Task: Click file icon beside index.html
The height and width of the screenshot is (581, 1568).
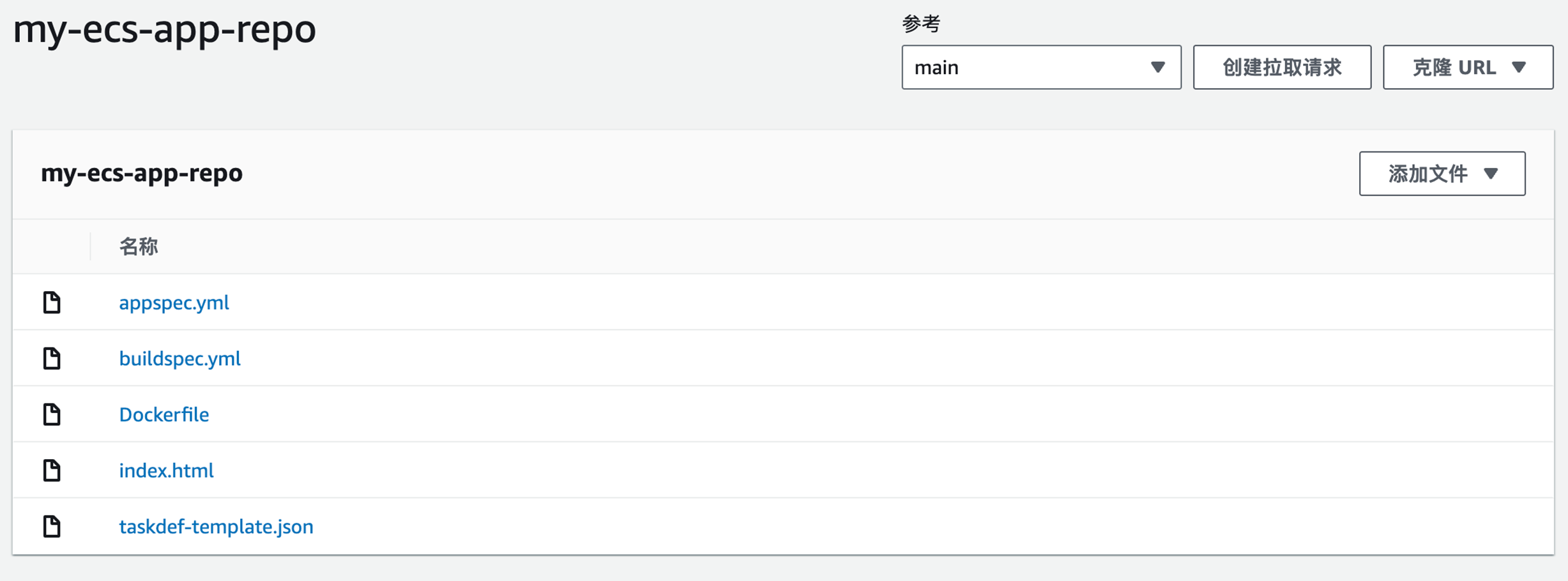Action: click(x=52, y=471)
